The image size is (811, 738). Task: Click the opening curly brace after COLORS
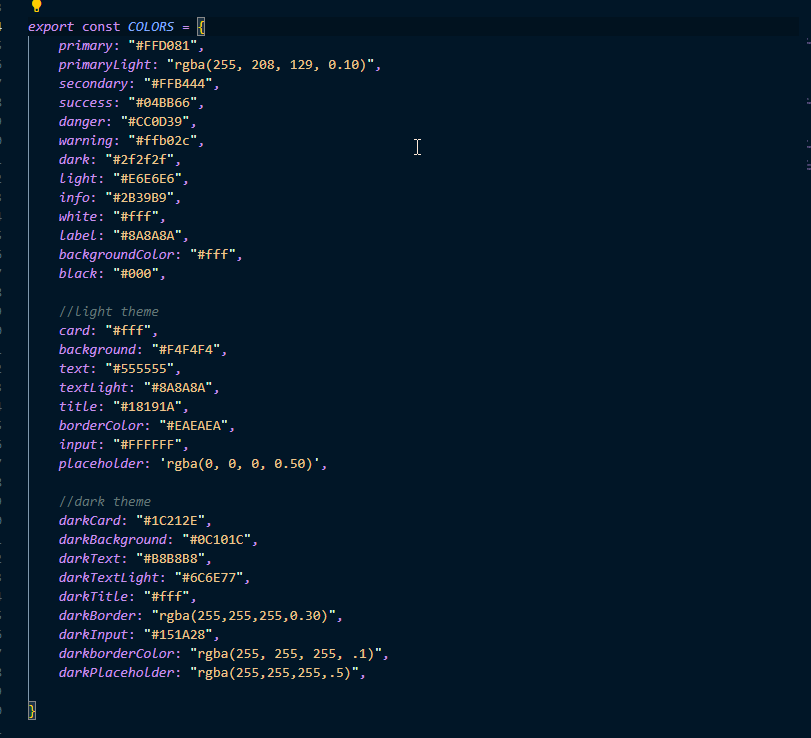coord(200,27)
